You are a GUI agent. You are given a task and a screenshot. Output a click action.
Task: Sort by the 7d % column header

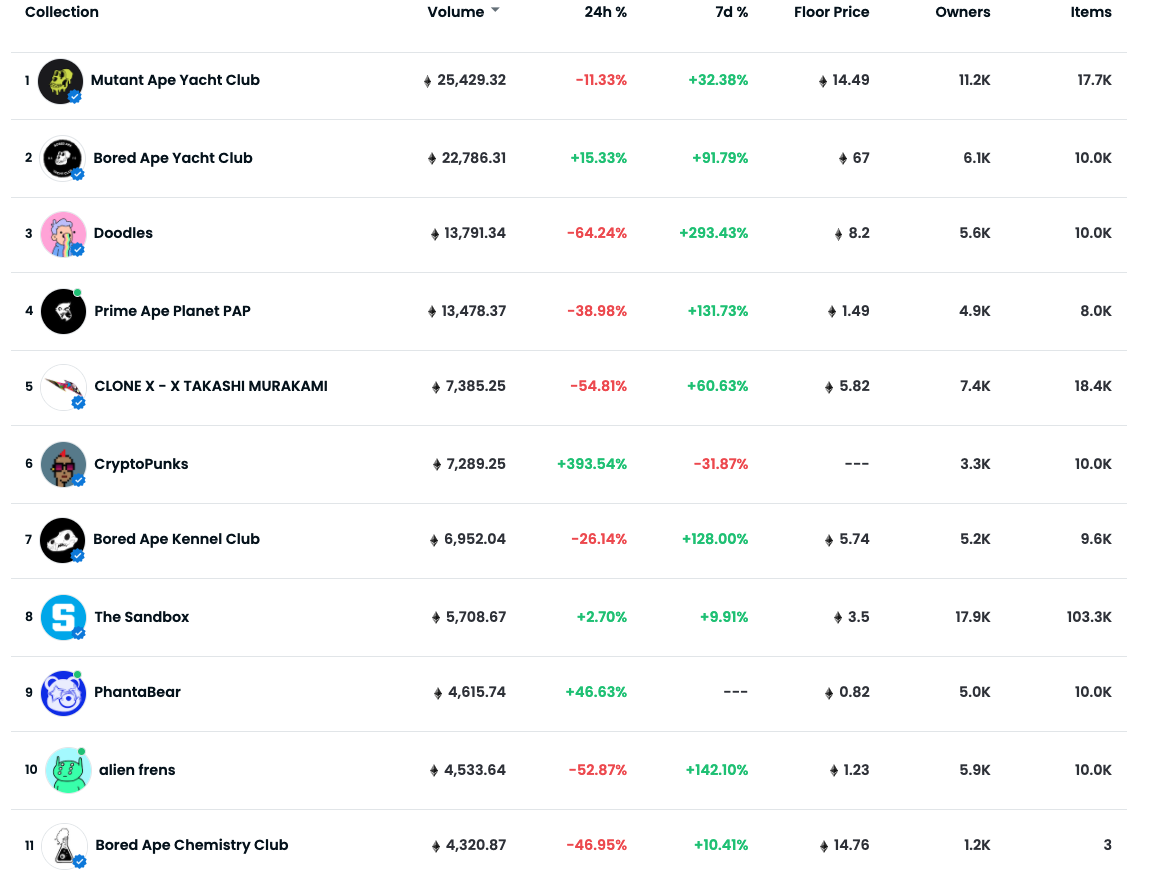[731, 12]
